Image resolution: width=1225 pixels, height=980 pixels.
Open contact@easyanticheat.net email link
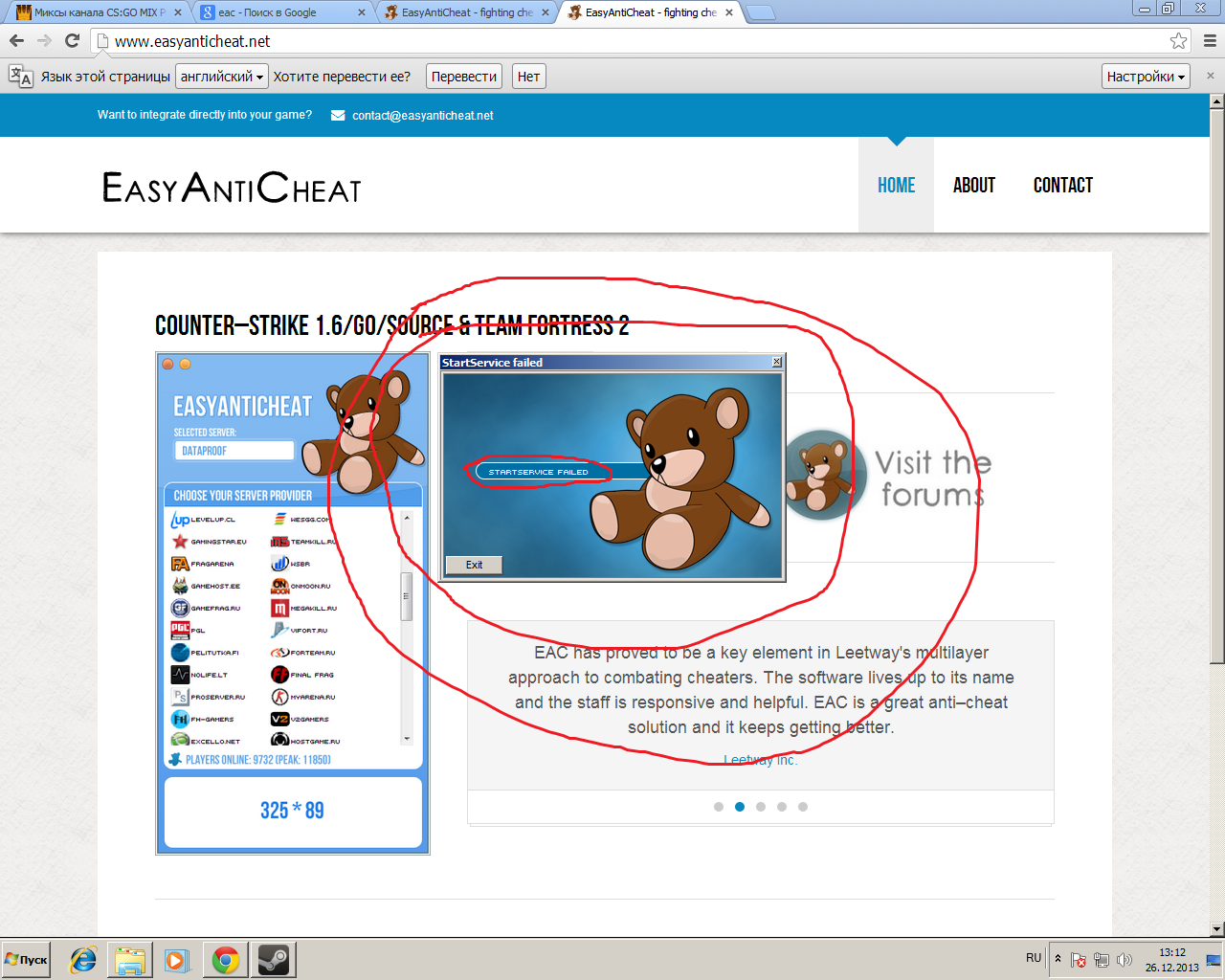click(x=423, y=116)
